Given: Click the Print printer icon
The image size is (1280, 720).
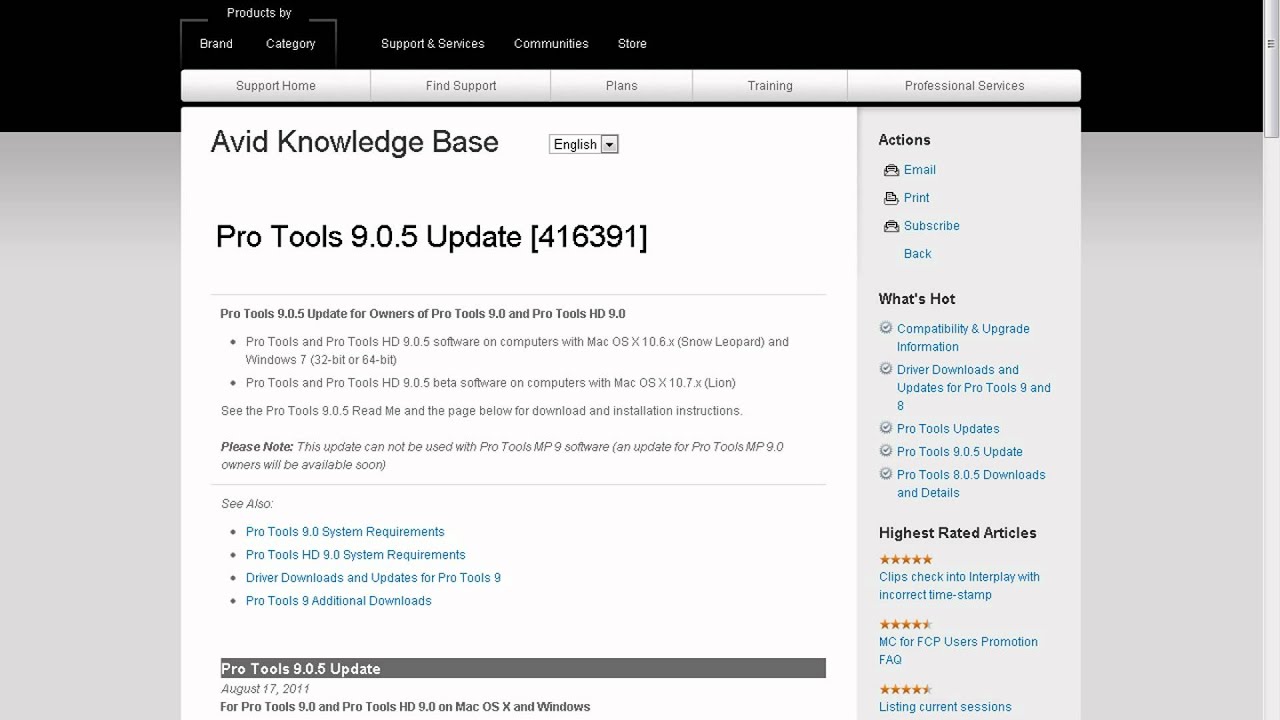Looking at the screenshot, I should tap(891, 198).
